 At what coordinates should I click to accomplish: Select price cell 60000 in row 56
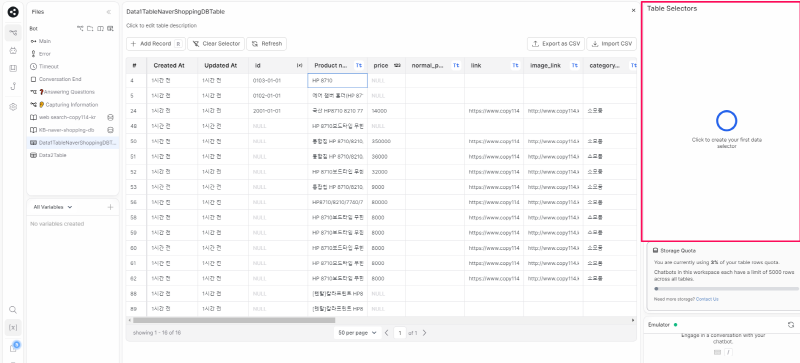386,202
